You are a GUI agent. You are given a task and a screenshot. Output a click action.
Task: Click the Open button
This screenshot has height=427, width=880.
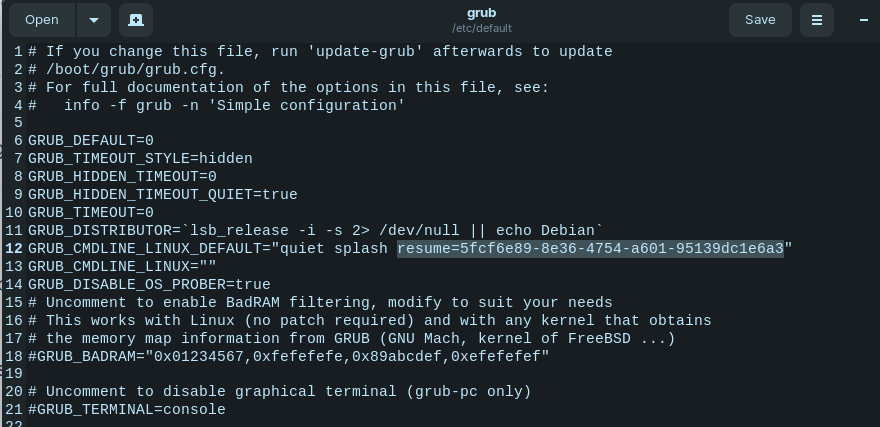coord(42,20)
